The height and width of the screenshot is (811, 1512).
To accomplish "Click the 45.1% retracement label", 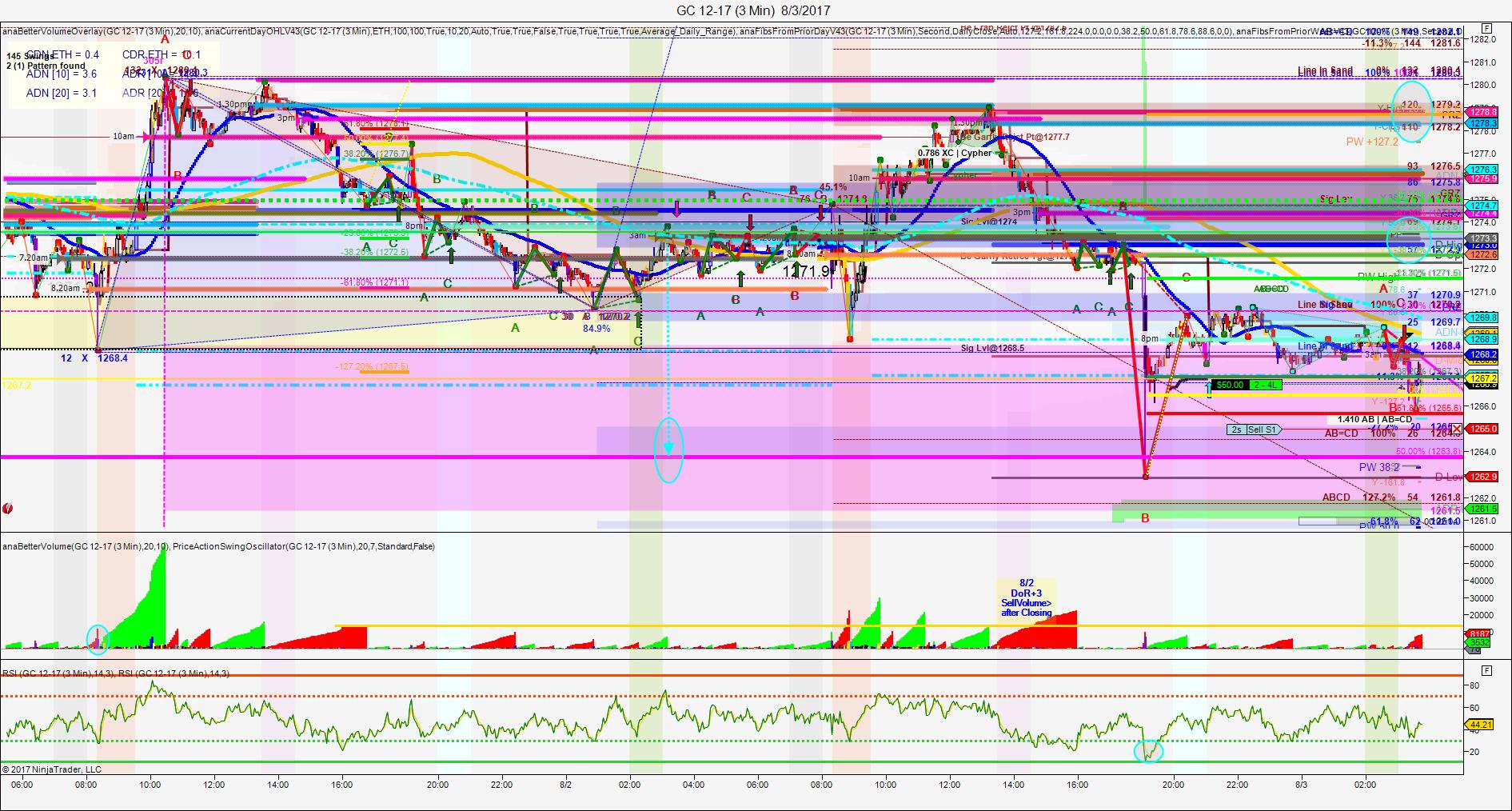I will pyautogui.click(x=832, y=187).
